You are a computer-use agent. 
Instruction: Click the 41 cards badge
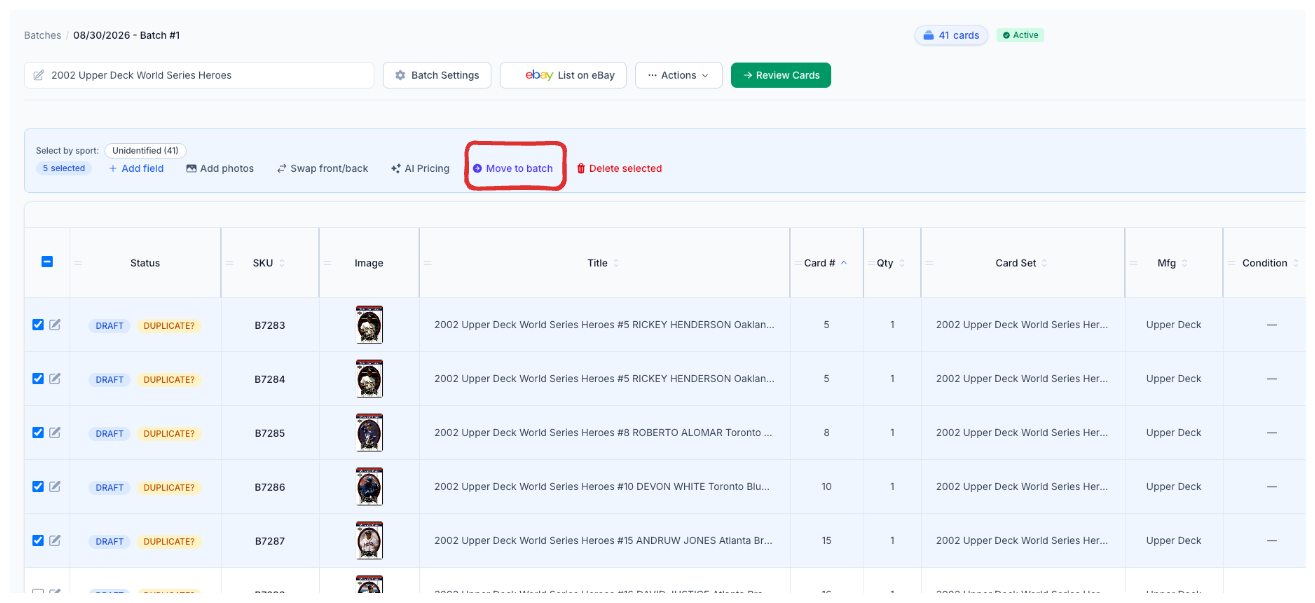click(x=951, y=36)
